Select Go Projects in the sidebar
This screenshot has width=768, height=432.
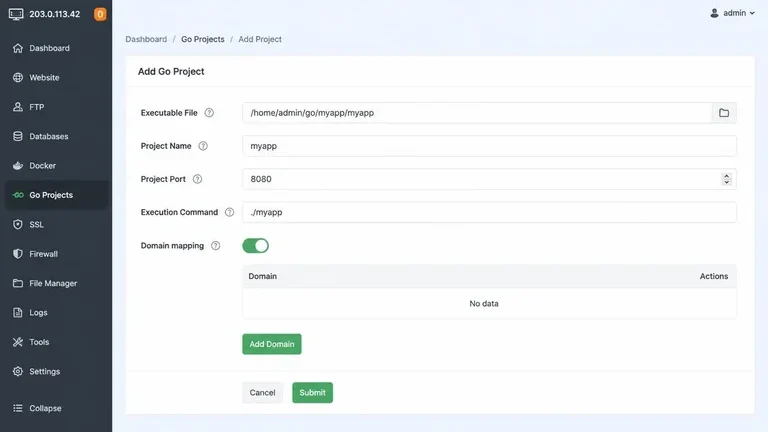click(56, 195)
